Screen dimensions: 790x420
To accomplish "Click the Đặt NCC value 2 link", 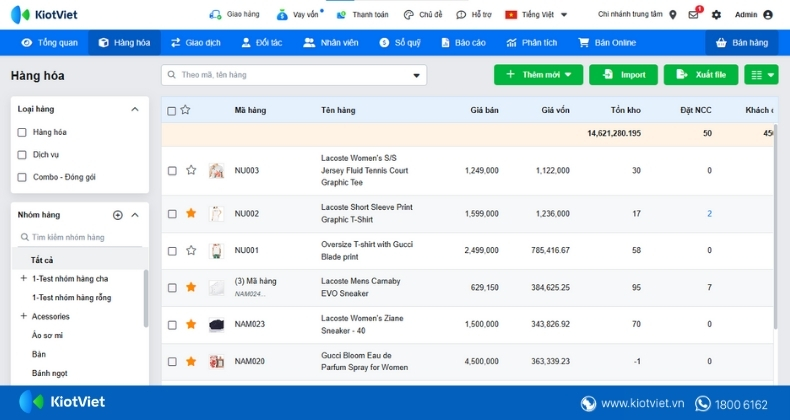I will point(709,214).
